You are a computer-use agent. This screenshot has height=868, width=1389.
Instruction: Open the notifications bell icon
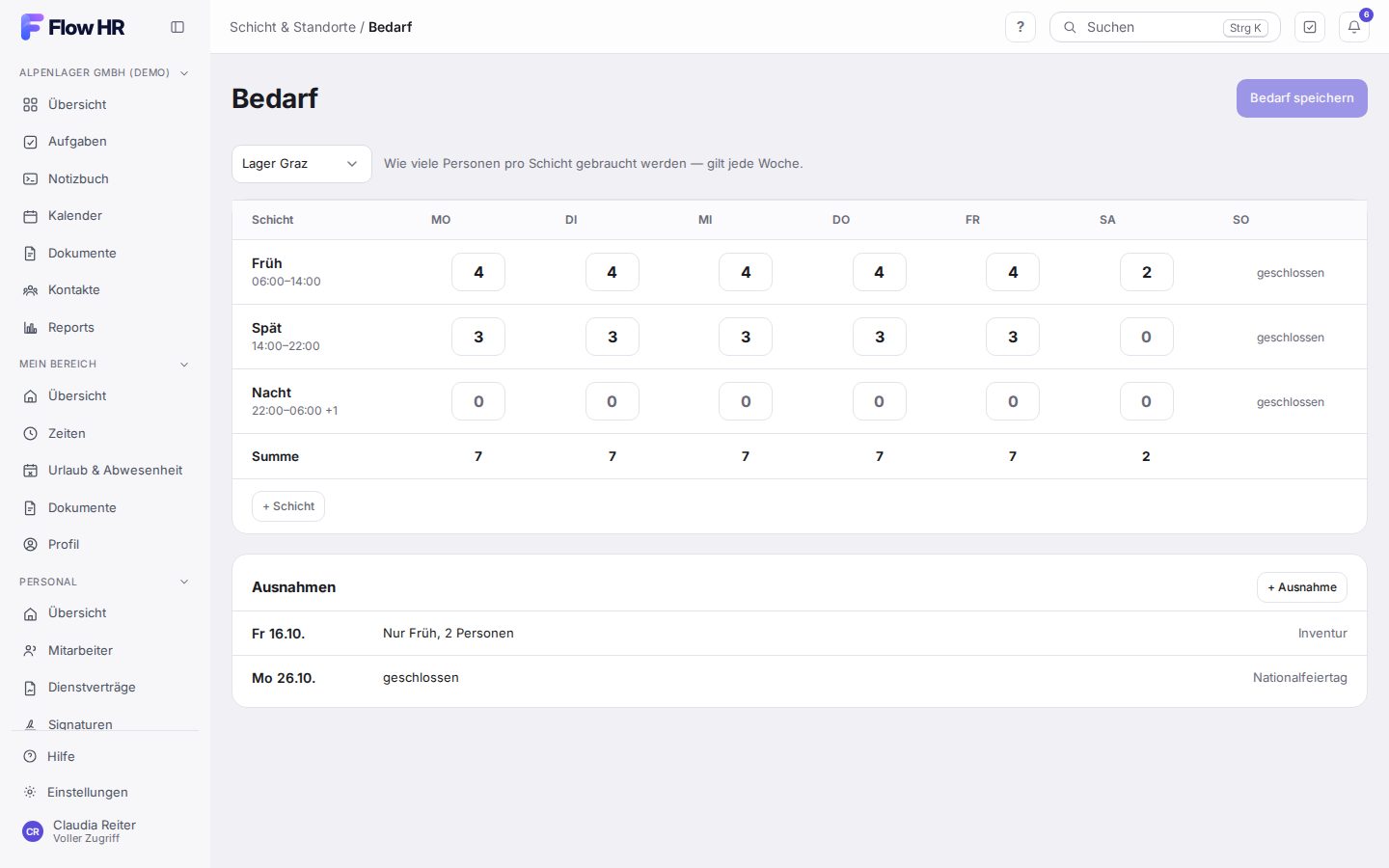pos(1354,27)
